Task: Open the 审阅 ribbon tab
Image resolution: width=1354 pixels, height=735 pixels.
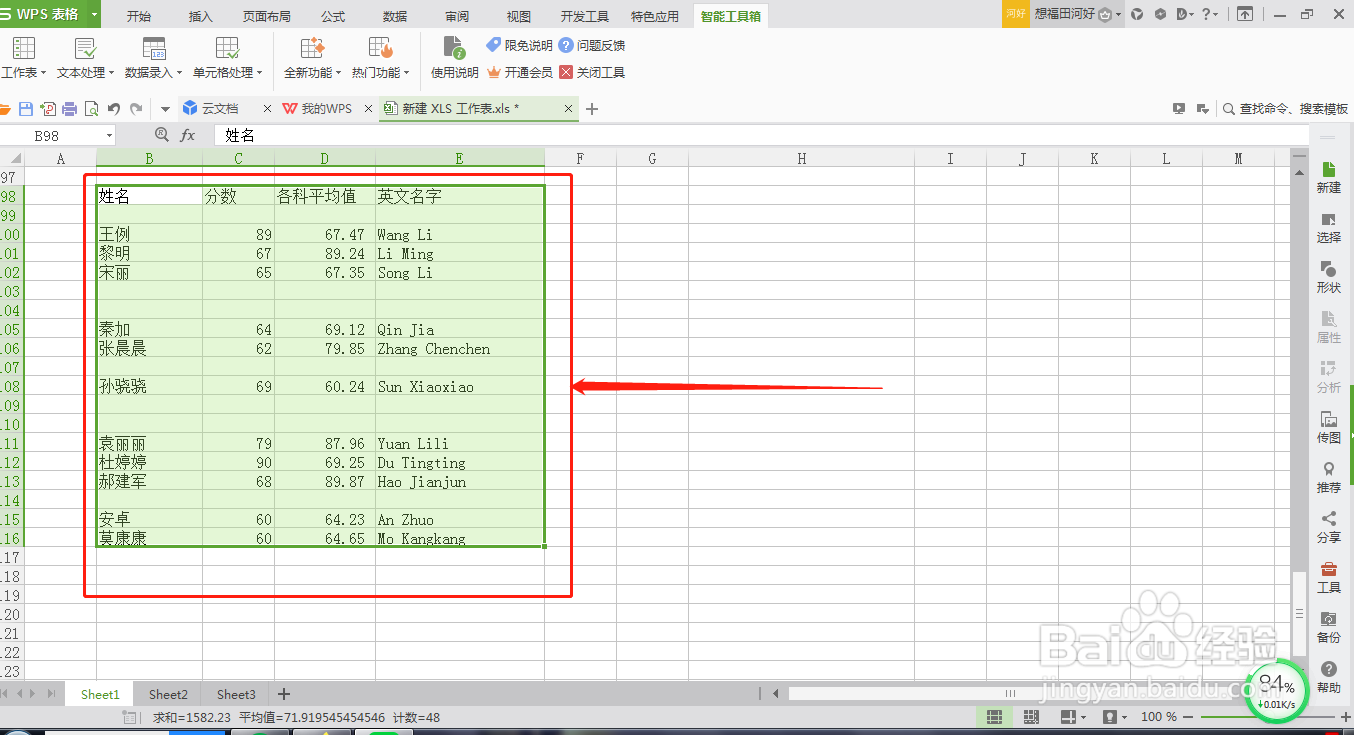Action: point(457,16)
